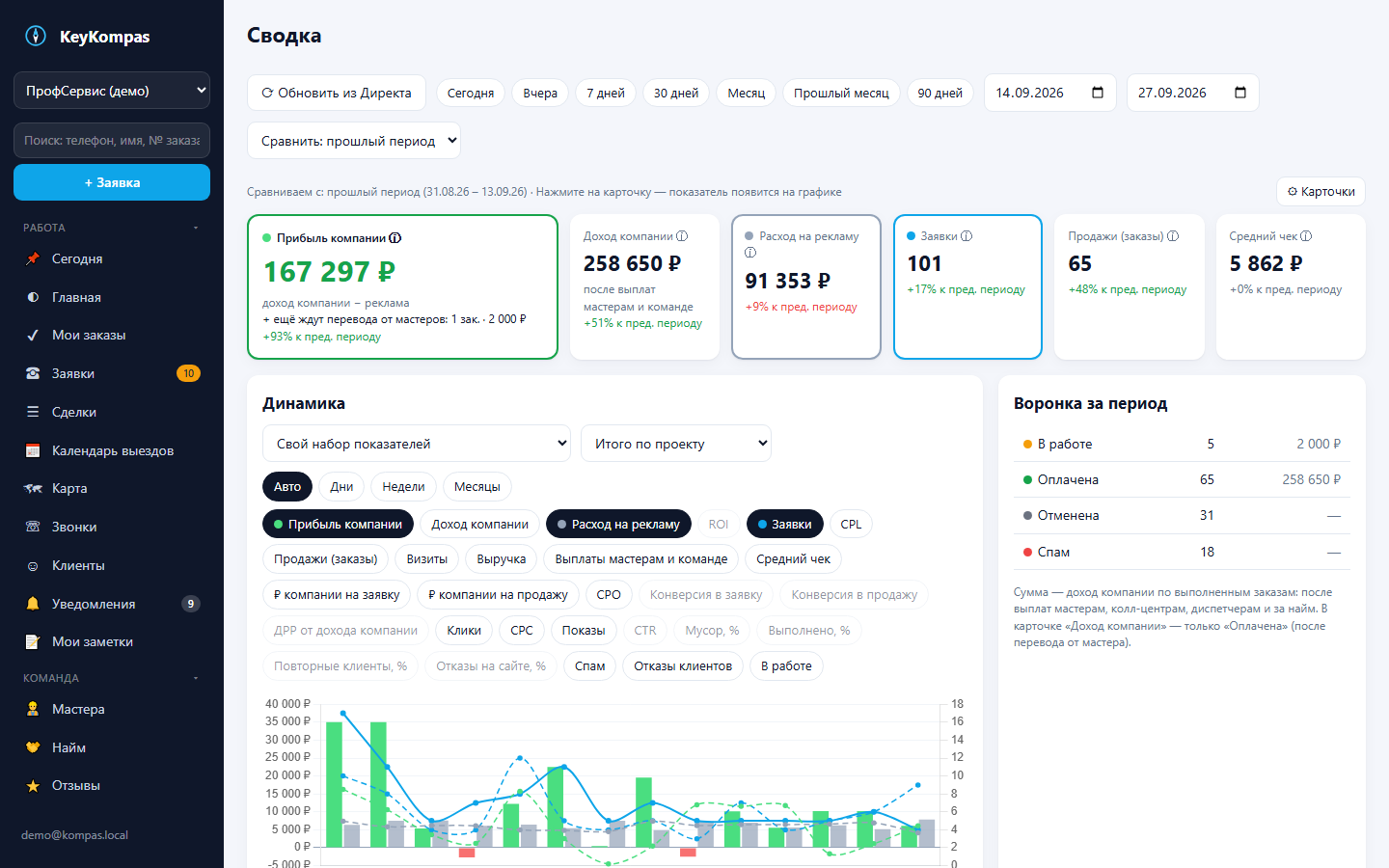Screen dimensions: 1389x868
Task: Switch chart grouping to Недели
Action: (x=403, y=487)
